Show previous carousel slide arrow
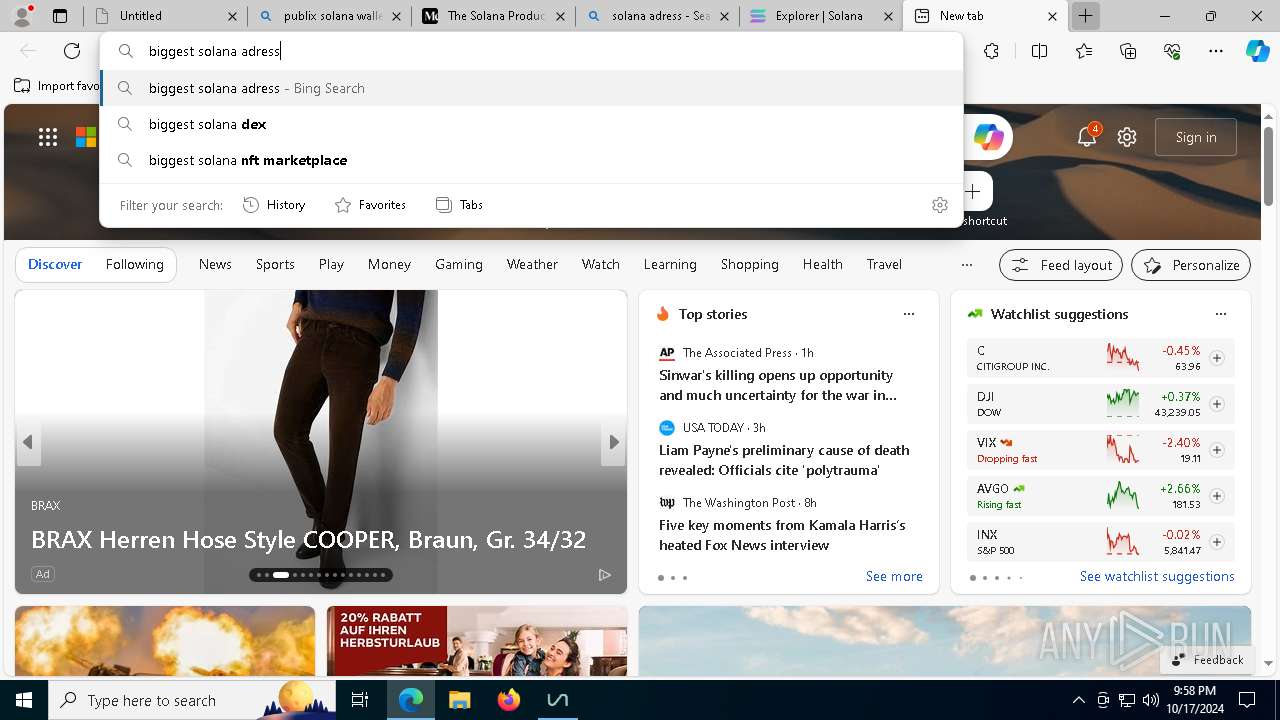This screenshot has width=1280, height=720. [28, 442]
